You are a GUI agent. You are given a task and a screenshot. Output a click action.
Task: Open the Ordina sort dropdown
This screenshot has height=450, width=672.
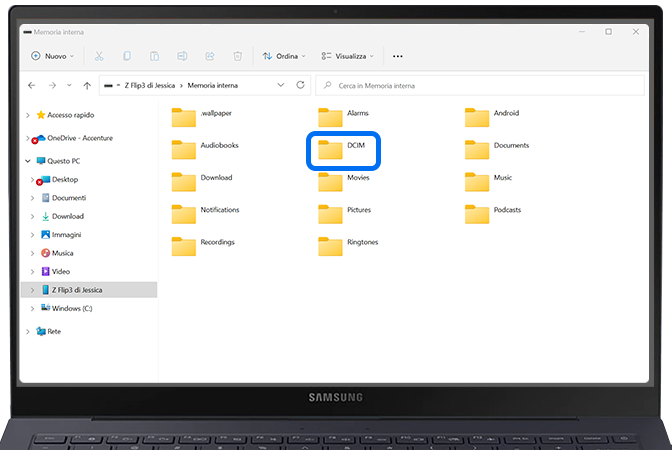point(282,56)
